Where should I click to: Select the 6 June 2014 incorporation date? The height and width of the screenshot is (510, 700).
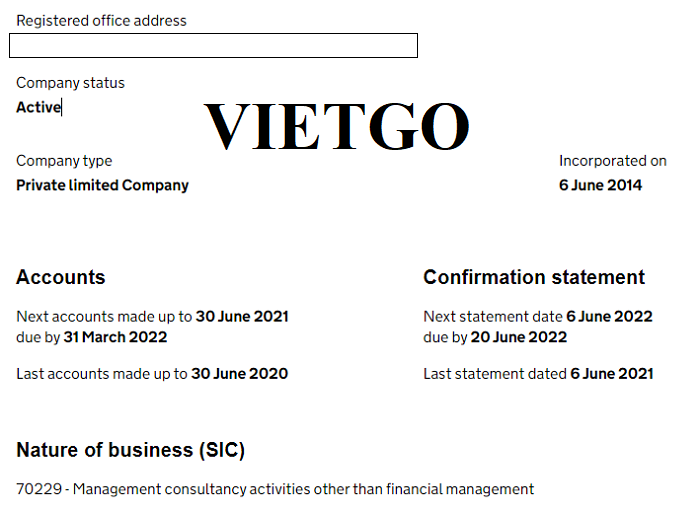[x=600, y=185]
